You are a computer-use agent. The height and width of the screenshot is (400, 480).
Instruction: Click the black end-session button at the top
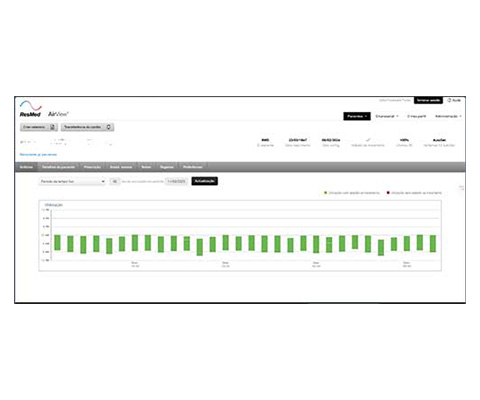[428, 100]
